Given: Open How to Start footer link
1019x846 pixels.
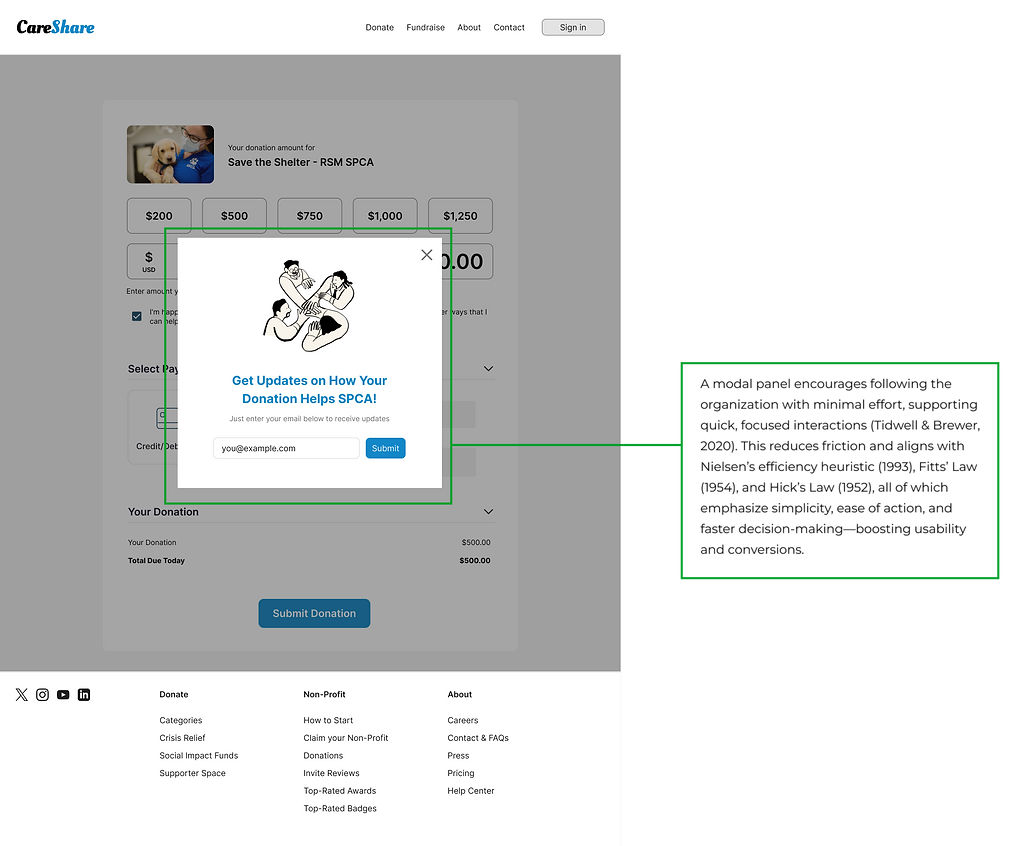Looking at the screenshot, I should coord(328,720).
